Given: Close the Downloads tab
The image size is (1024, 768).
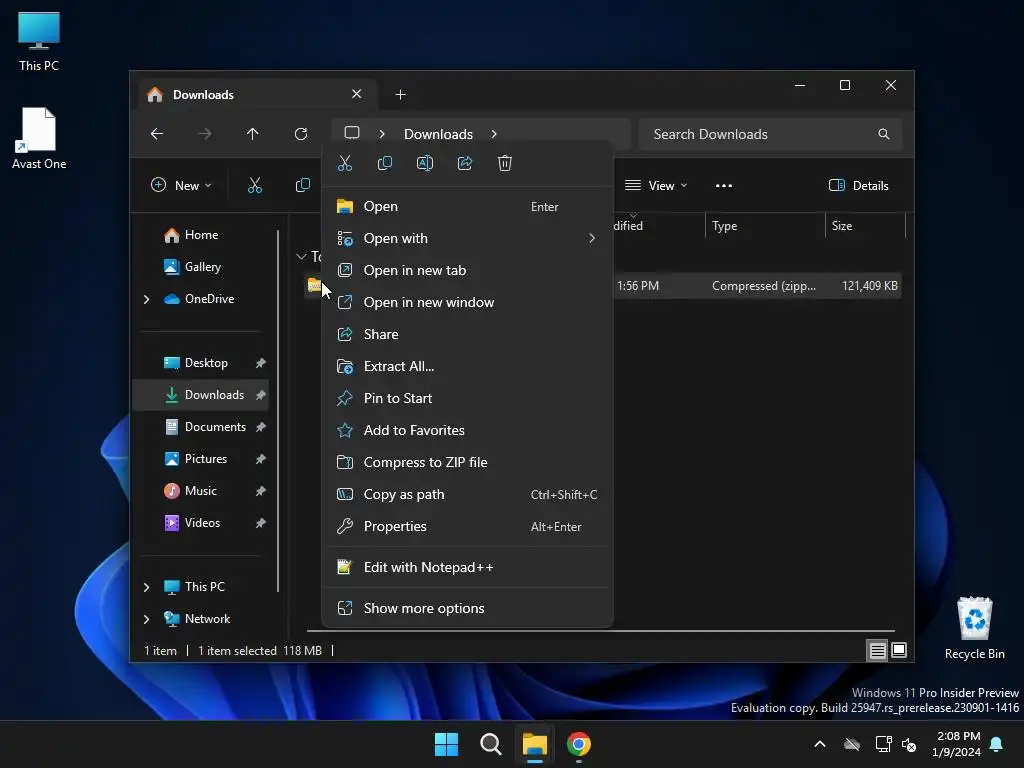Looking at the screenshot, I should click(x=357, y=94).
